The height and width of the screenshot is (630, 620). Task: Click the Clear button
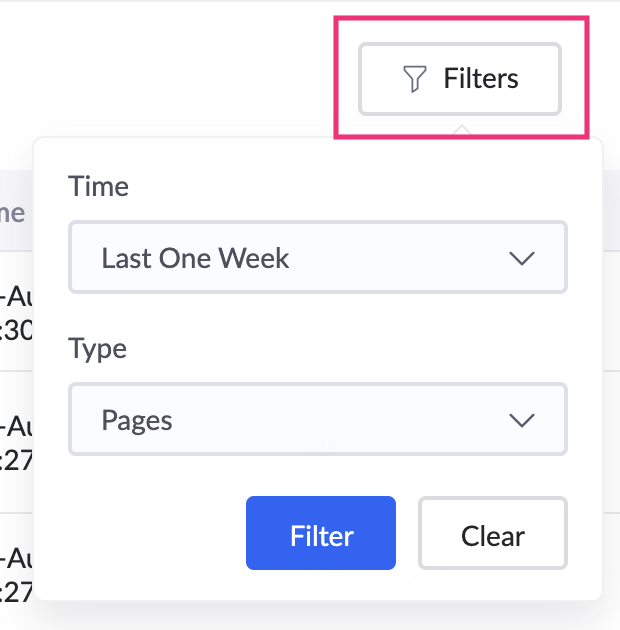(493, 533)
